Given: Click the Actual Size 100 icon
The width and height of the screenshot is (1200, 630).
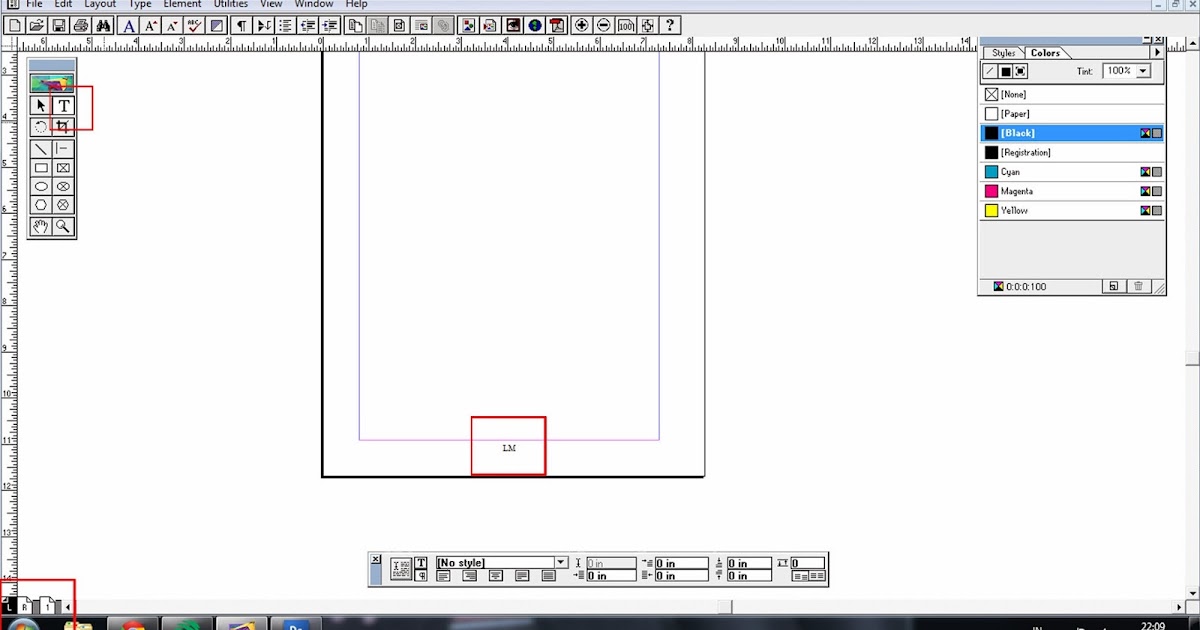Looking at the screenshot, I should tap(626, 25).
